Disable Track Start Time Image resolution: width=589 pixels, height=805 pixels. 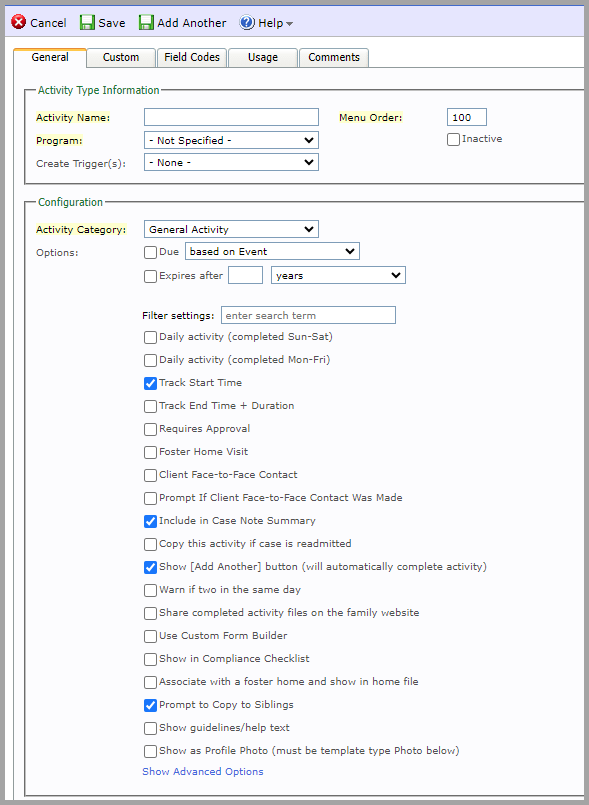point(150,382)
